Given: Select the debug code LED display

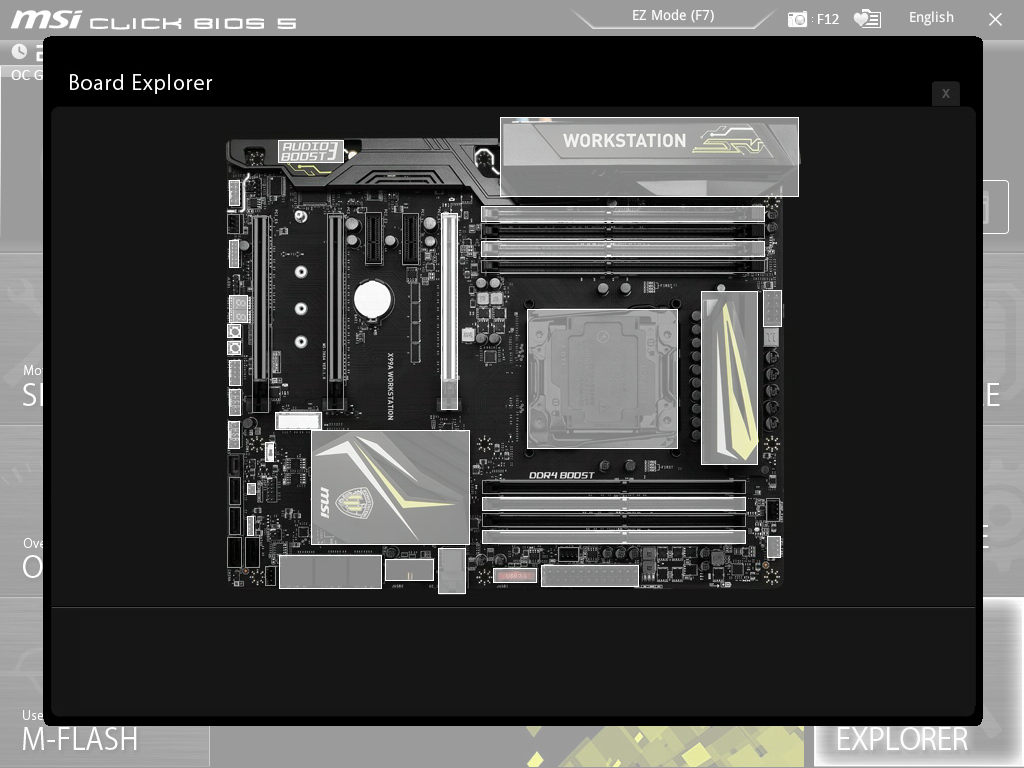Looking at the screenshot, I should (x=239, y=309).
